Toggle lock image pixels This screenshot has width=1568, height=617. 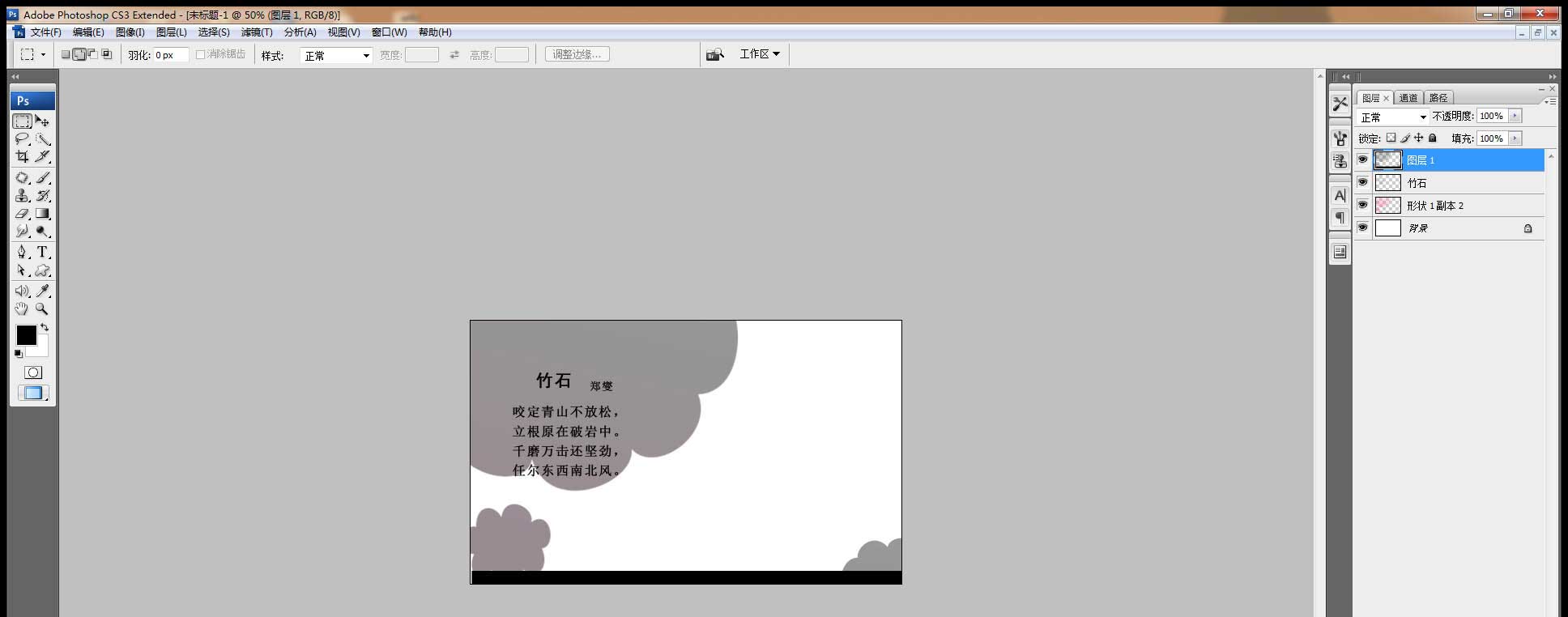point(1405,138)
